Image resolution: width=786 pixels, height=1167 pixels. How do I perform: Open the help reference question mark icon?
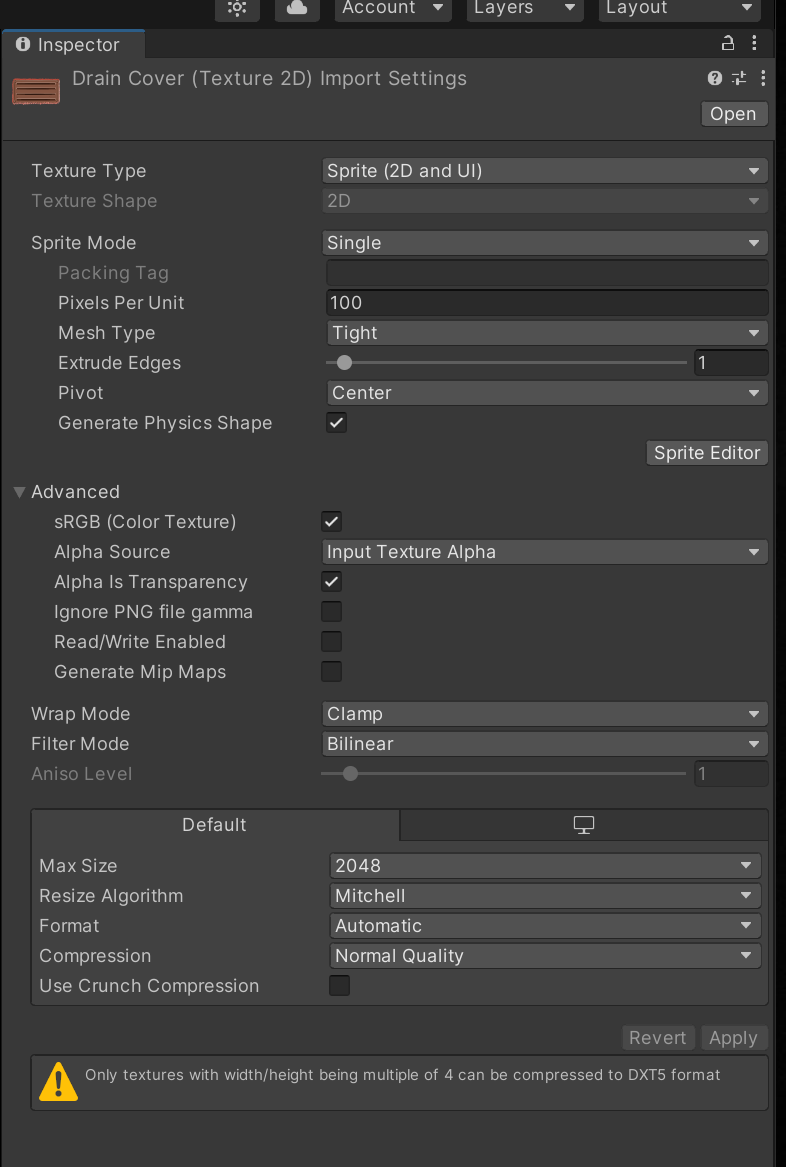[714, 78]
